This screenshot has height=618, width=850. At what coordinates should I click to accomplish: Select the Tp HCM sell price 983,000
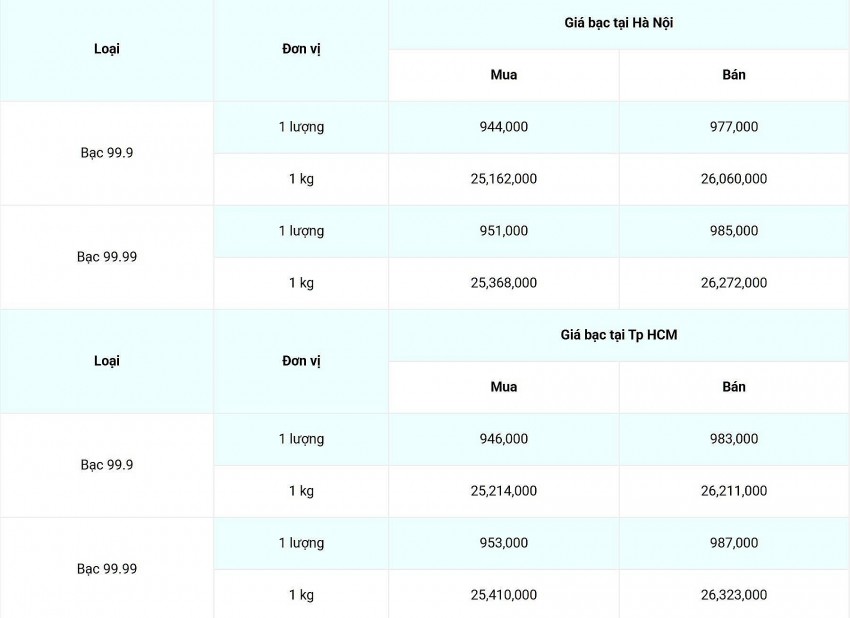[x=734, y=439]
